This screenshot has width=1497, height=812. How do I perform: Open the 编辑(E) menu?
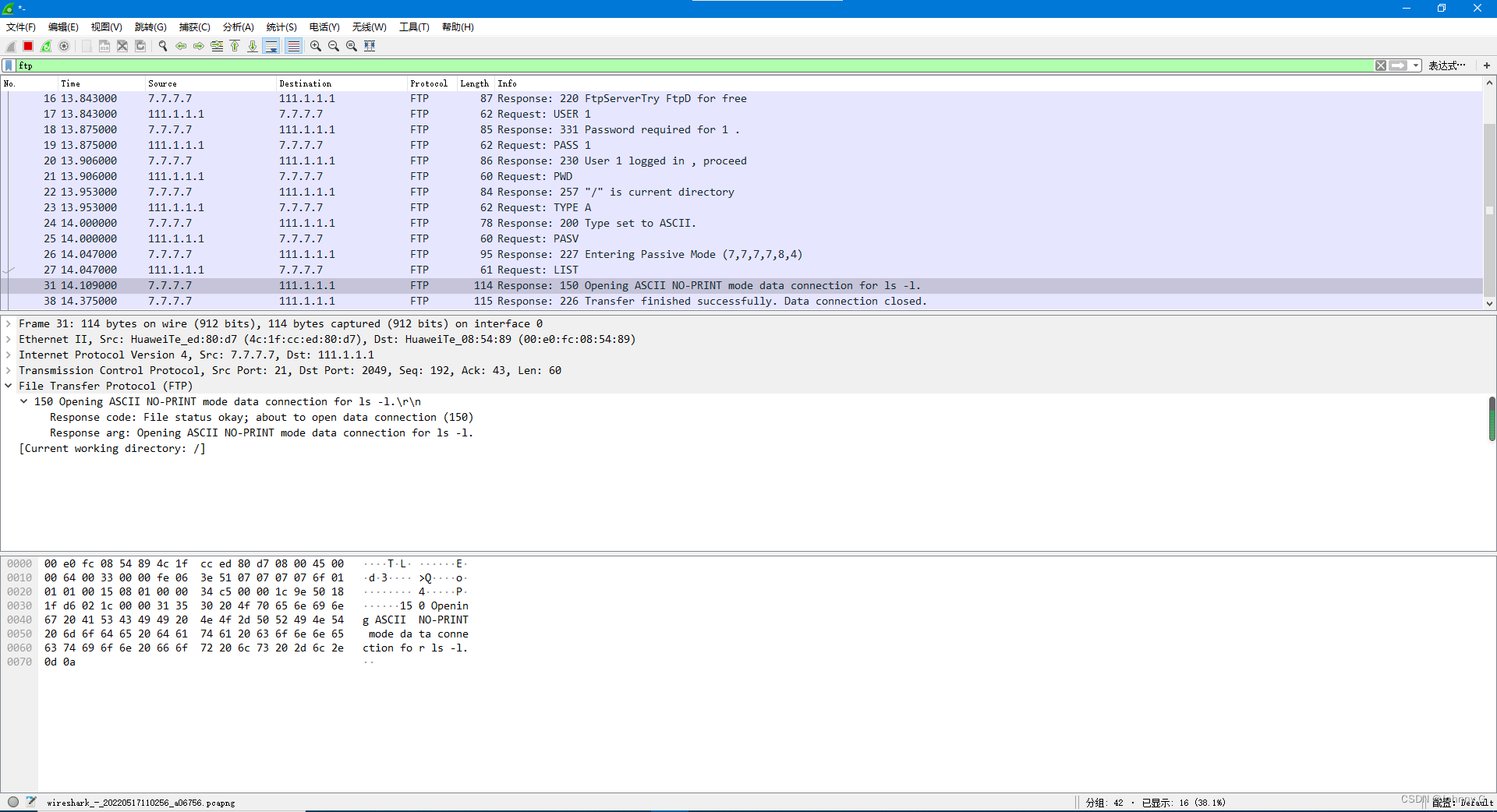click(63, 27)
